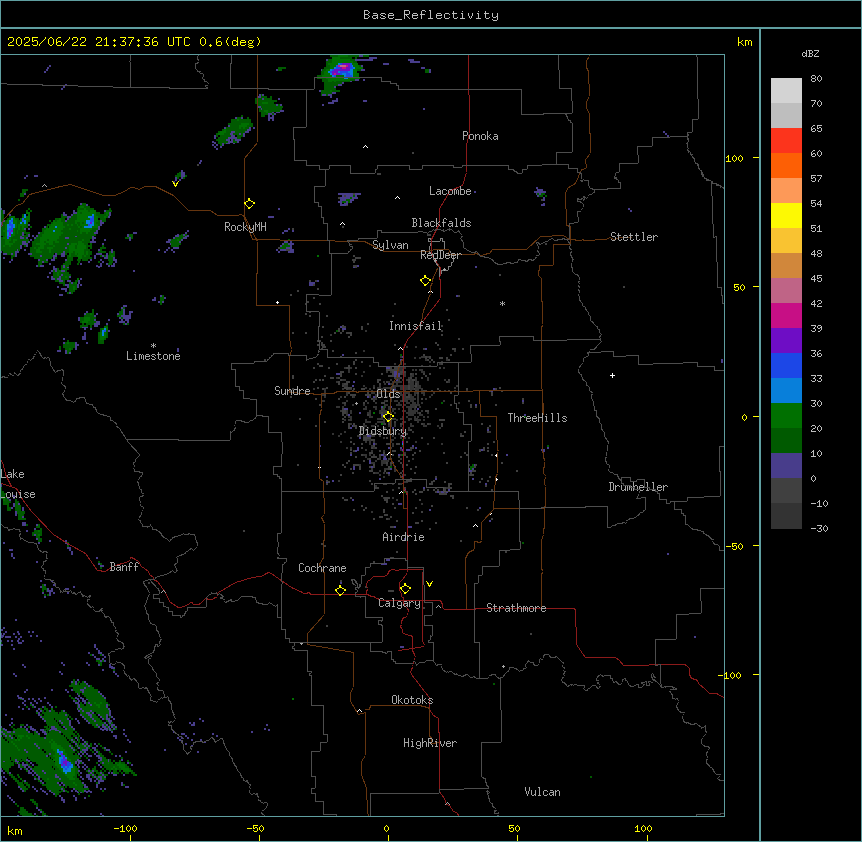Click the Okotoks town label
This screenshot has width=862, height=842.
click(412, 700)
